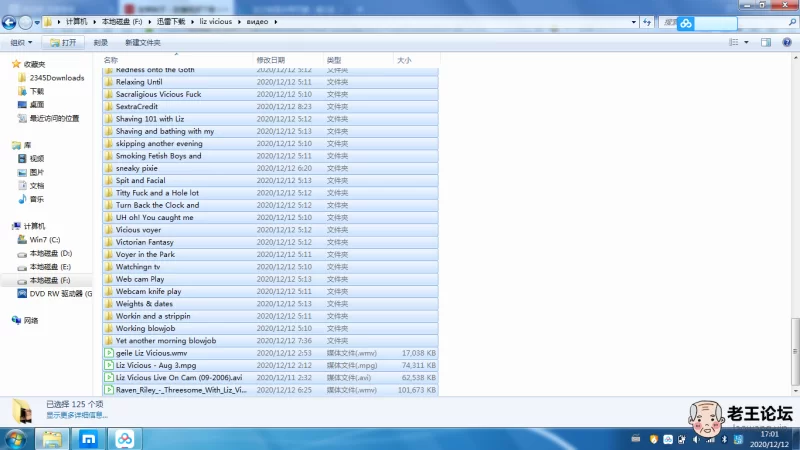The width and height of the screenshot is (800, 450).
Task: Click the search magnifier icon
Action: point(792,22)
